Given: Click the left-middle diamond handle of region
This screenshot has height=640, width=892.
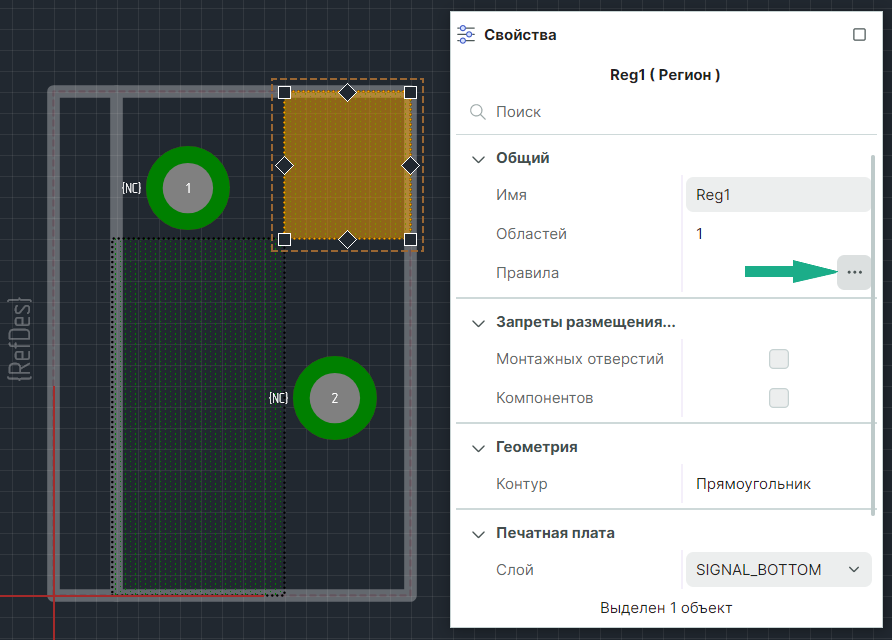Looking at the screenshot, I should click(x=284, y=165).
